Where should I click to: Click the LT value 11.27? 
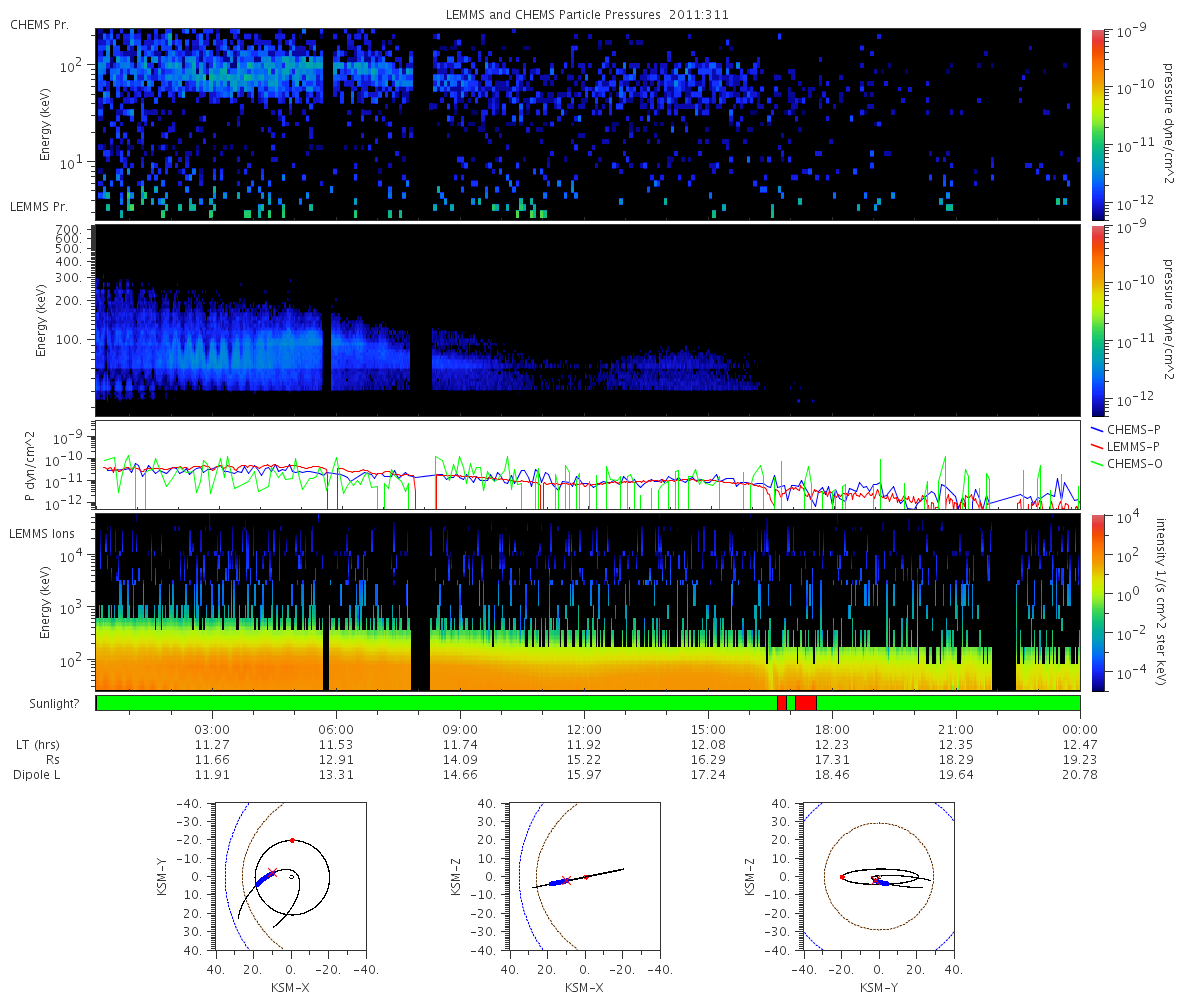point(212,744)
